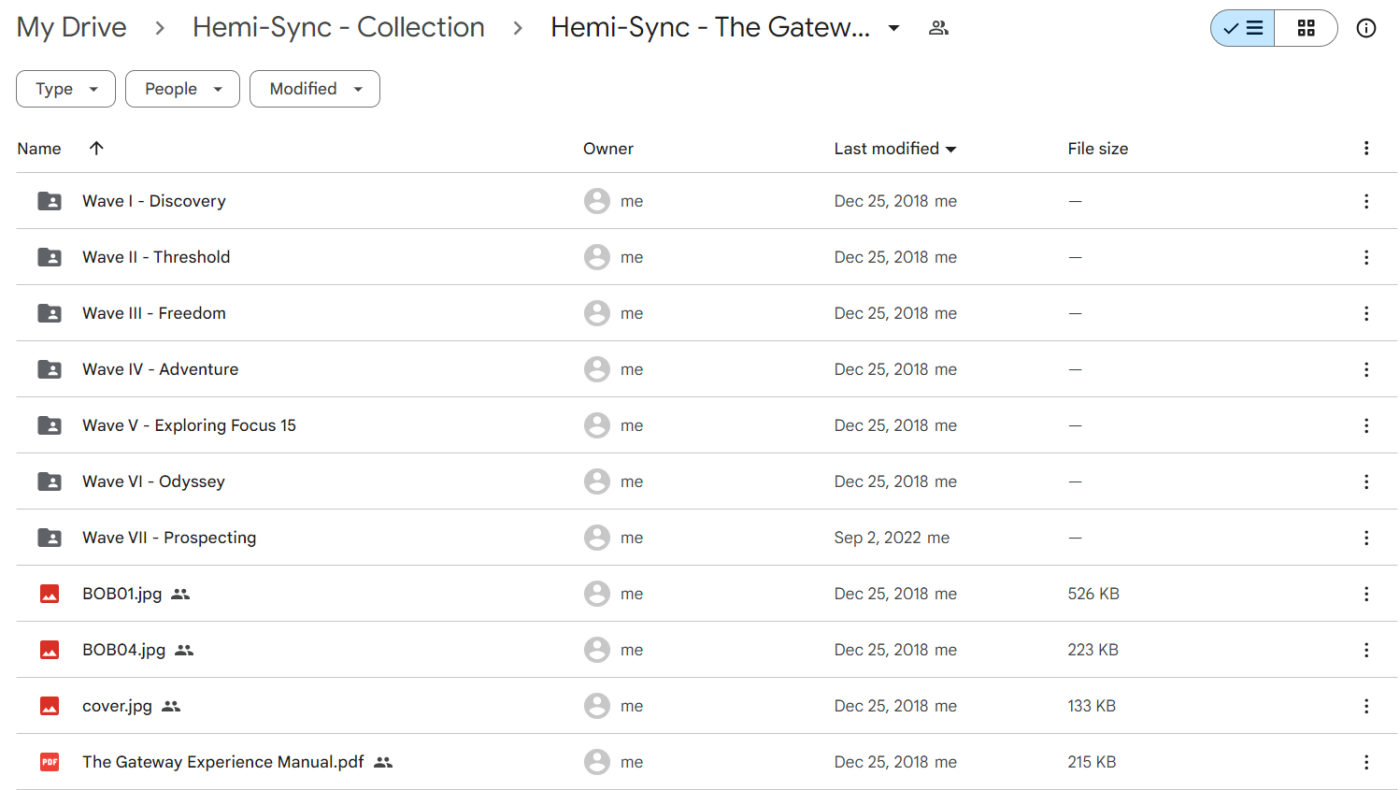Image resolution: width=1400 pixels, height=790 pixels.
Task: Open the header more-options menu
Action: coord(1366,148)
